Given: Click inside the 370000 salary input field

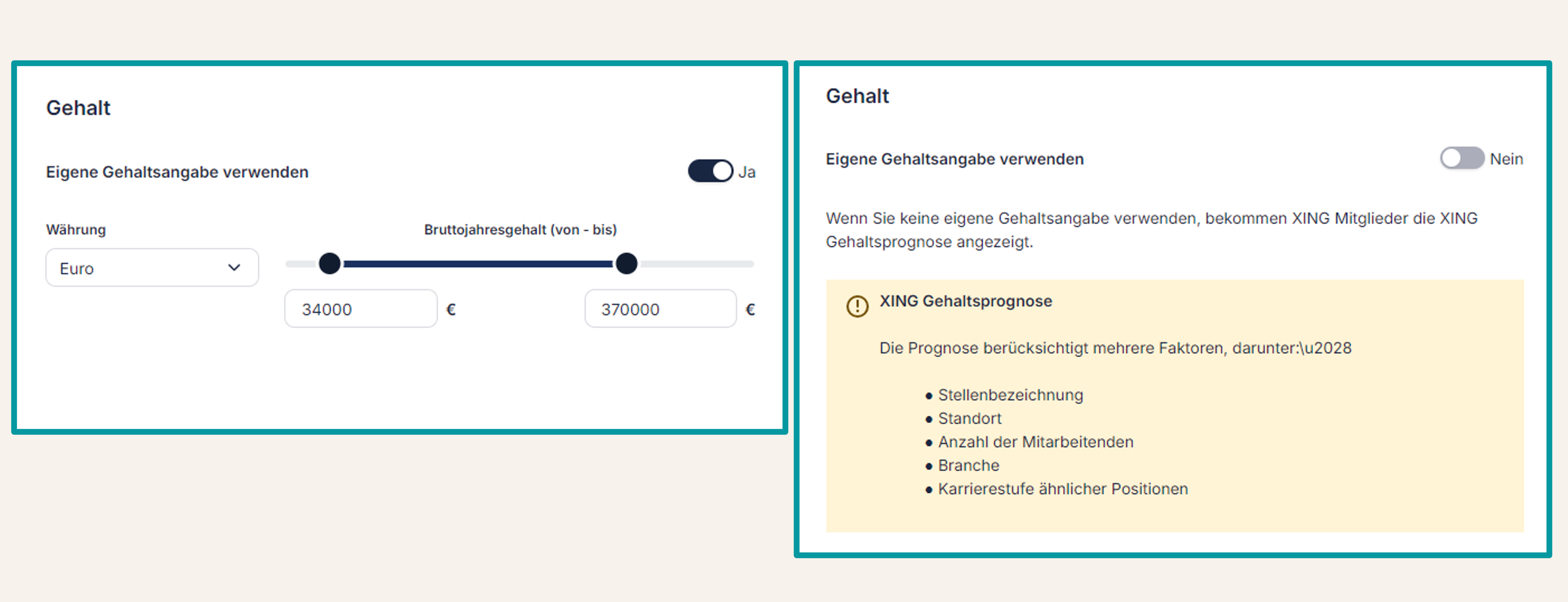Looking at the screenshot, I should click(660, 308).
